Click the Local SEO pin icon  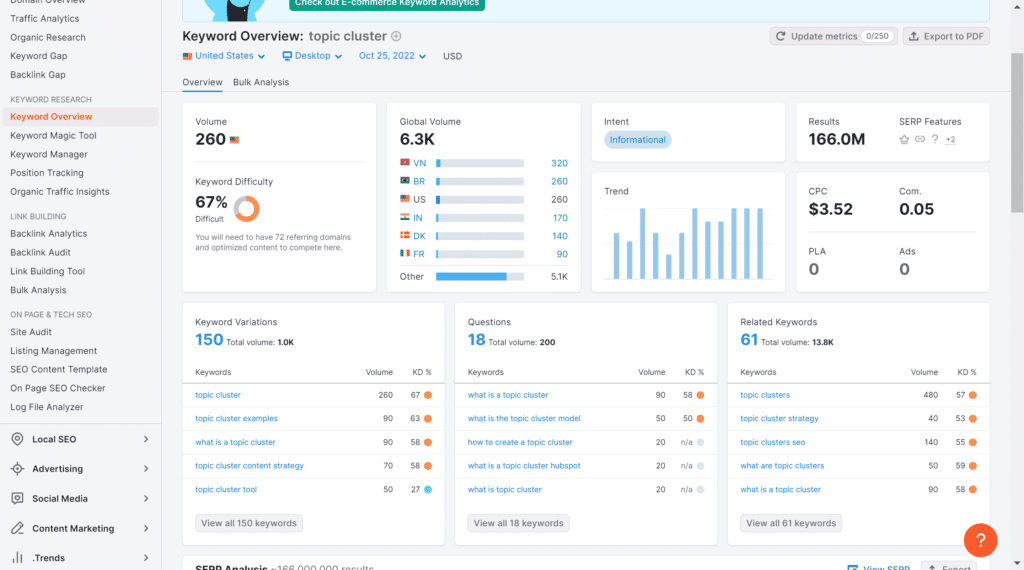pos(18,439)
